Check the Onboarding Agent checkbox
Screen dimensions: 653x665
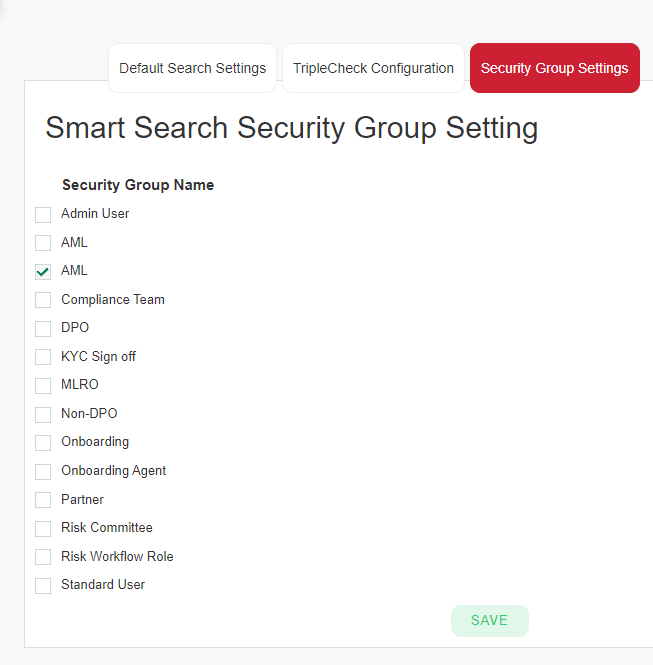[x=43, y=472]
